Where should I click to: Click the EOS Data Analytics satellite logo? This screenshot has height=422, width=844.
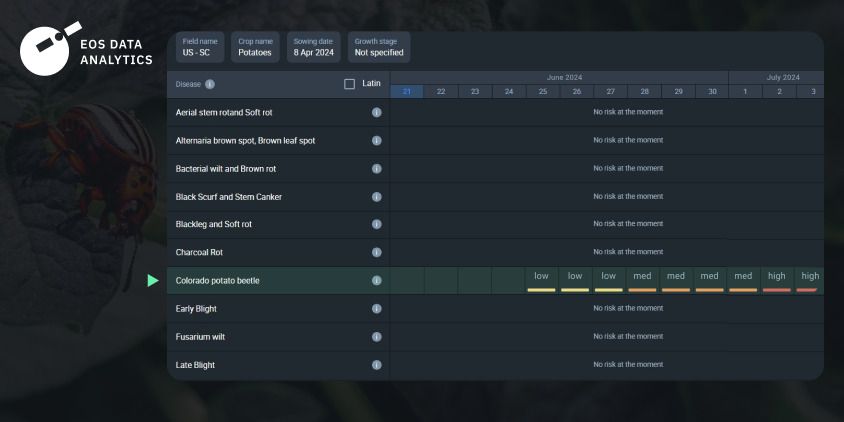tap(51, 48)
